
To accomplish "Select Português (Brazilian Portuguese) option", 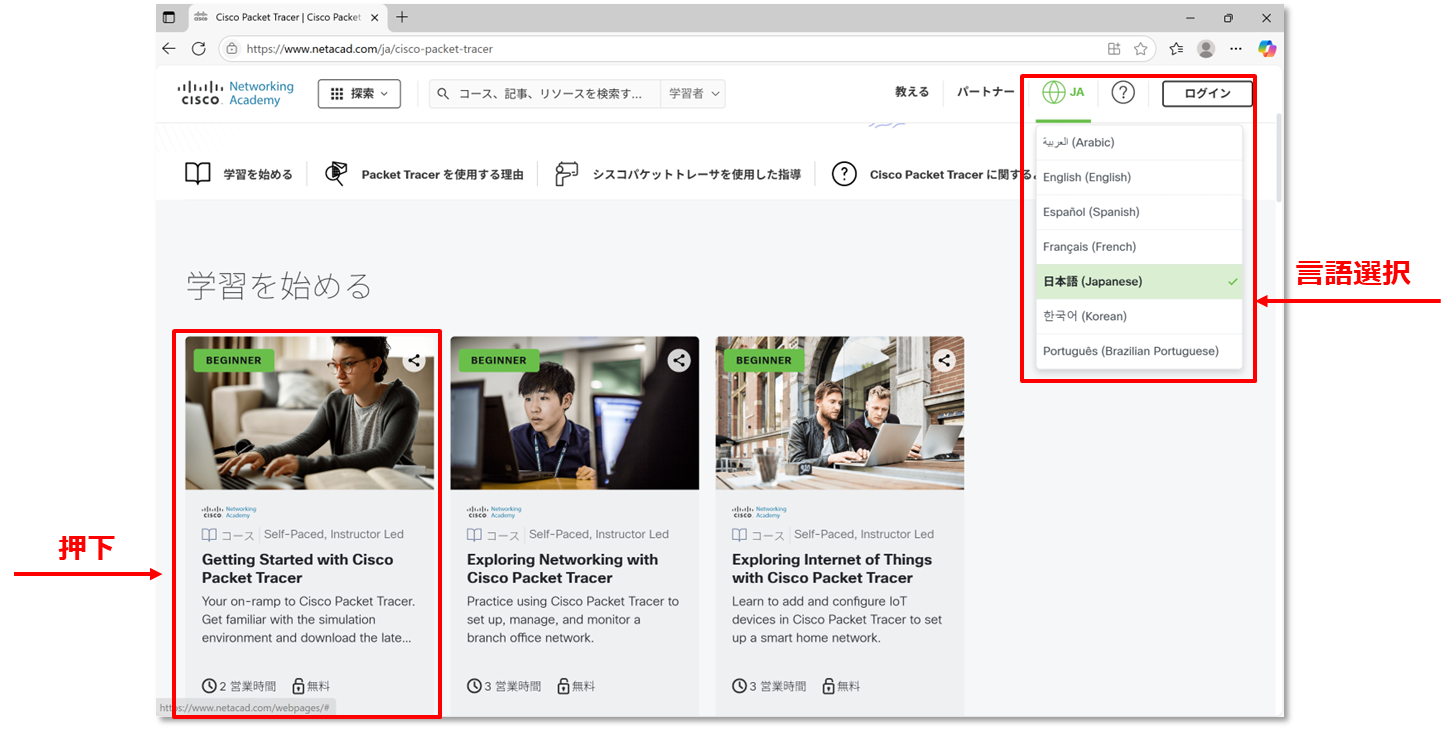I will click(x=1139, y=351).
